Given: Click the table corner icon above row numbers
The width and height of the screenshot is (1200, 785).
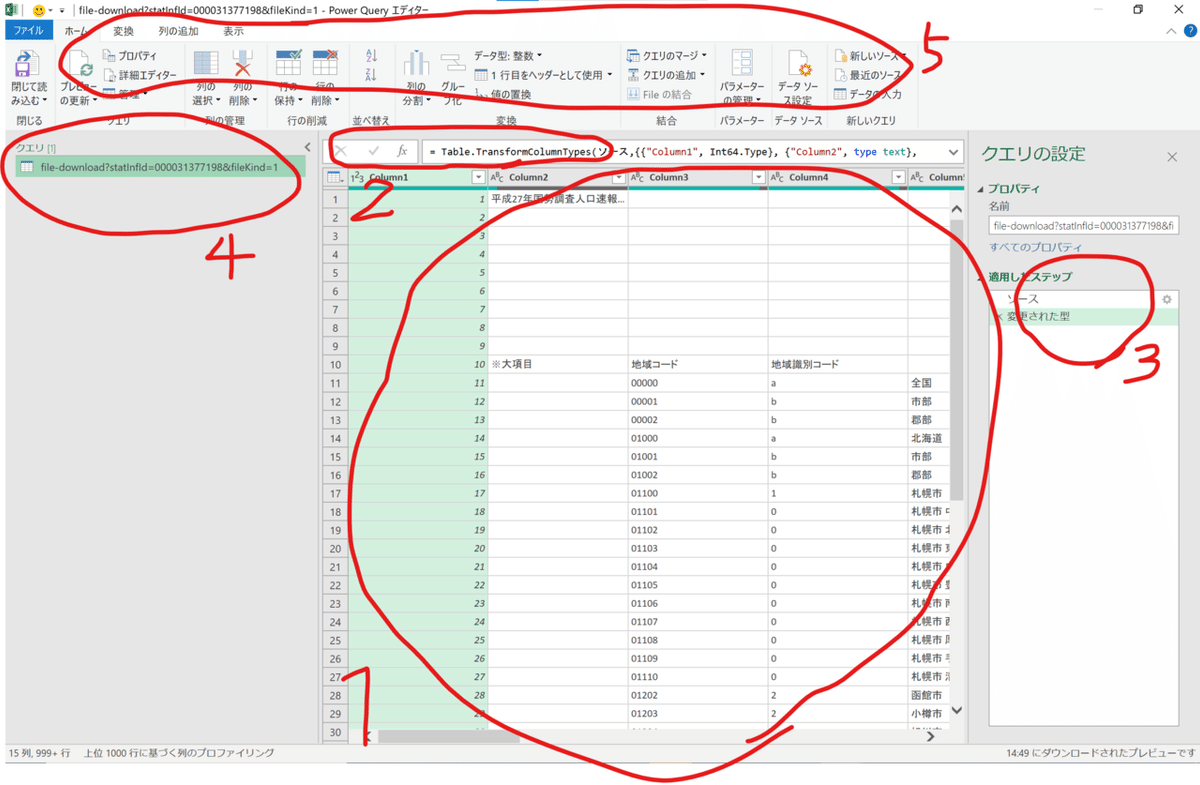Looking at the screenshot, I should (335, 177).
